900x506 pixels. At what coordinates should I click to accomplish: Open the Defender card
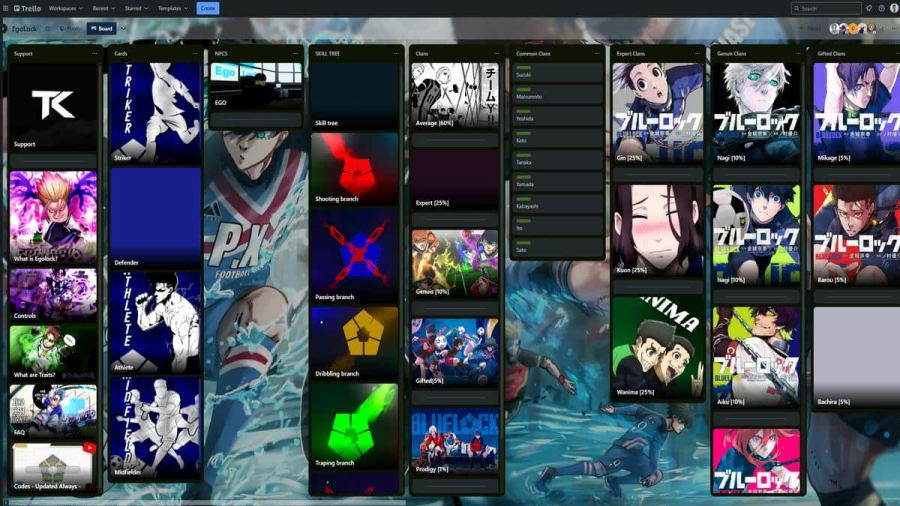click(156, 218)
